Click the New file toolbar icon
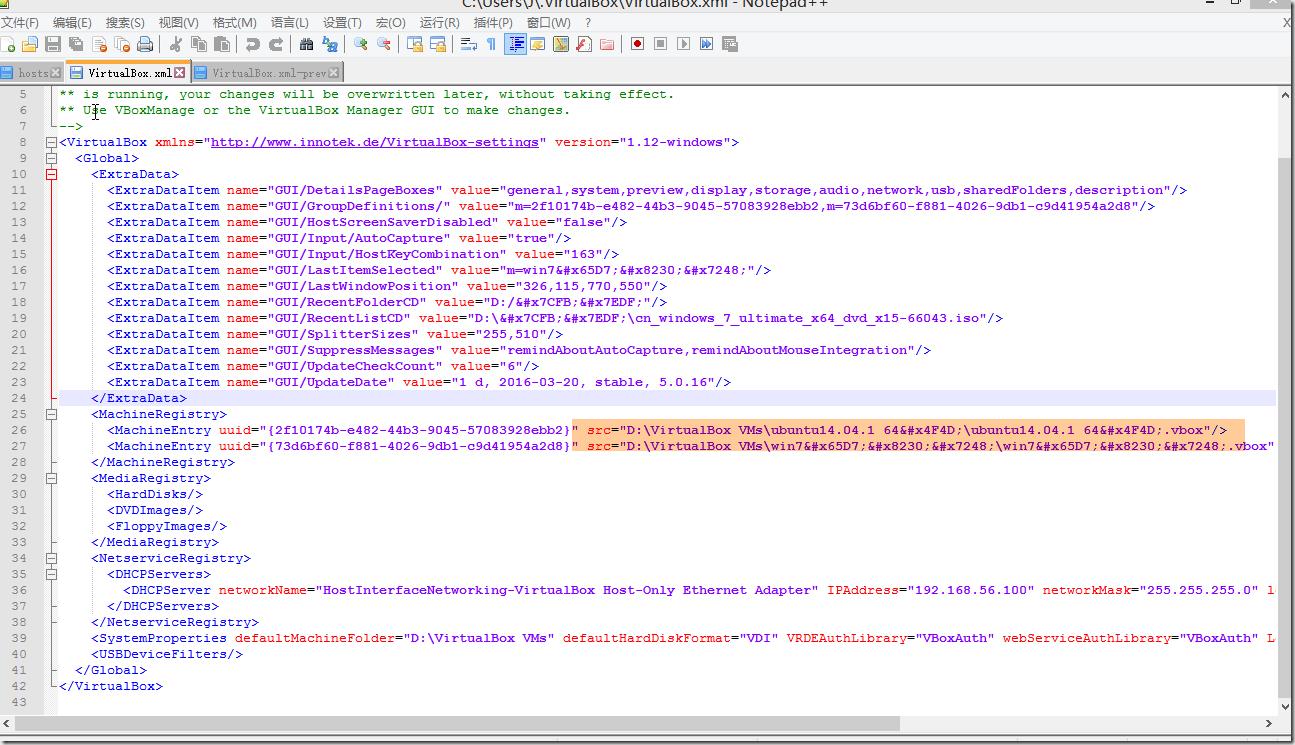1295x745 pixels. [x=8, y=44]
